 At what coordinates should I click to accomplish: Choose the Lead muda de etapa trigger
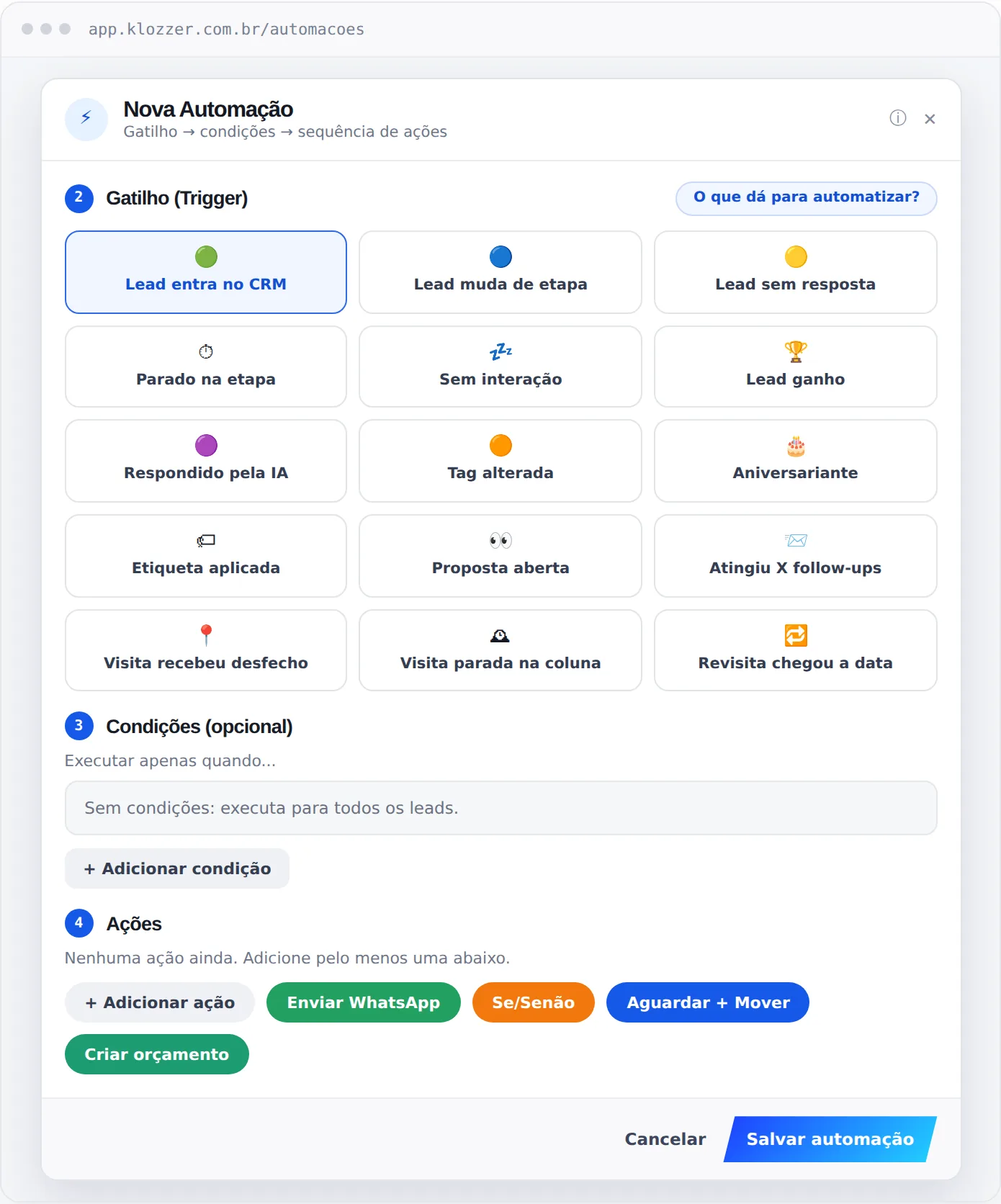(500, 272)
